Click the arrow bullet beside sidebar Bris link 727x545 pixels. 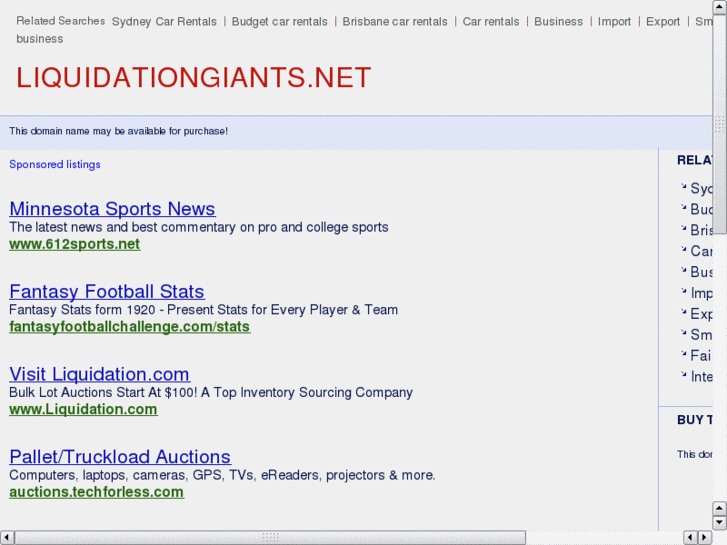(x=684, y=228)
